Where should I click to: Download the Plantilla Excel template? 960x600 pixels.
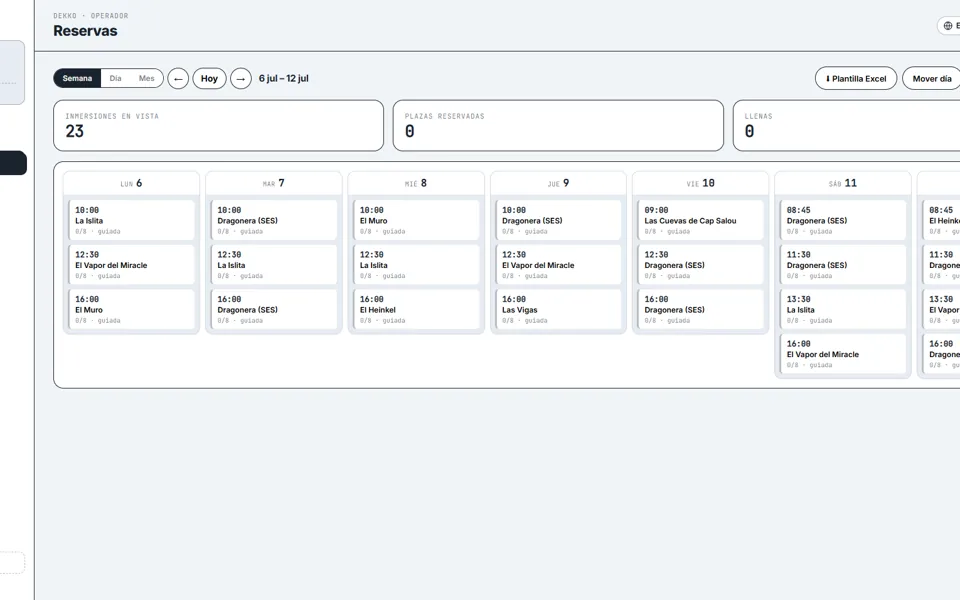(x=856, y=78)
